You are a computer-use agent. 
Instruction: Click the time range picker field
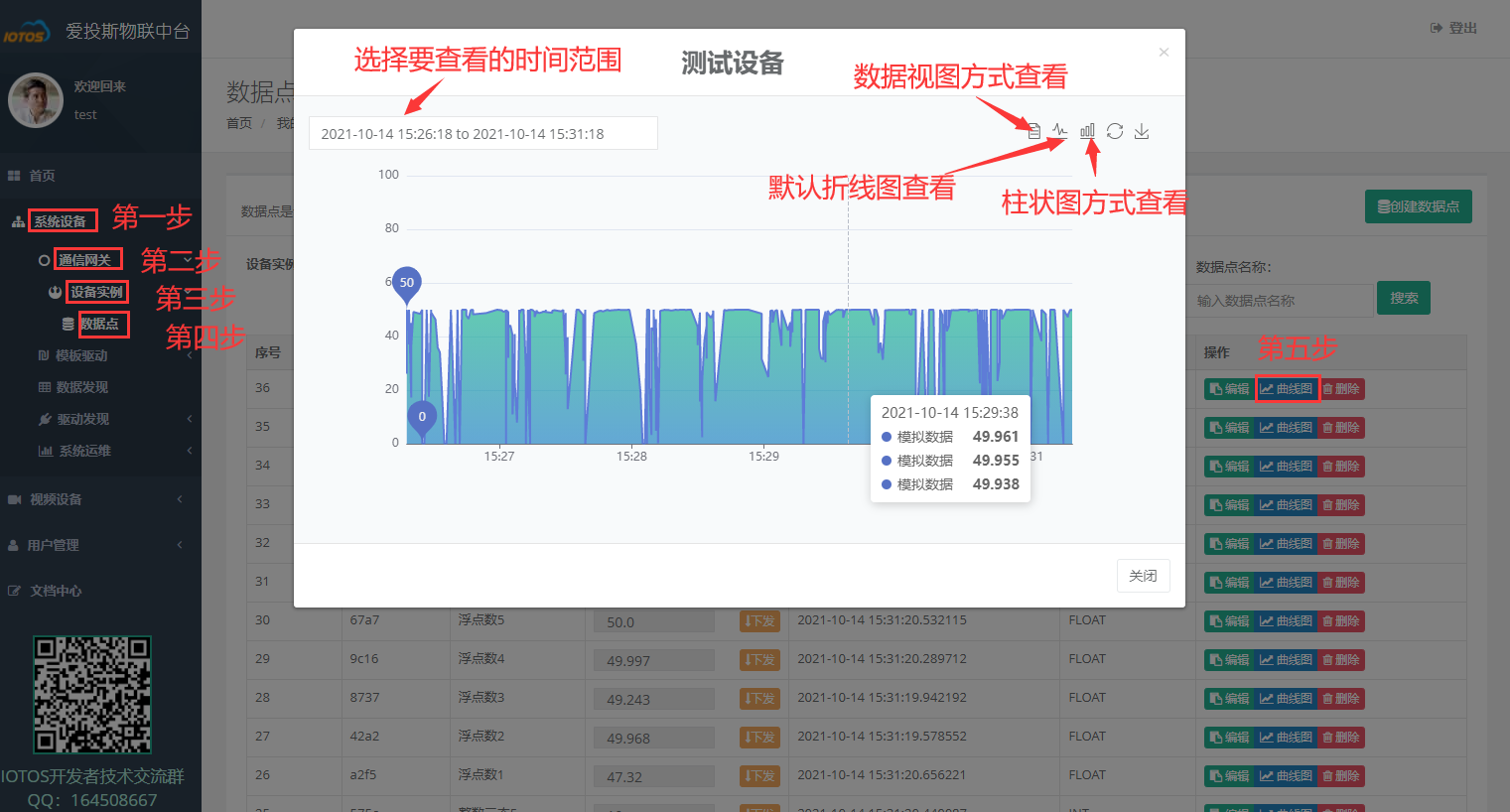point(483,132)
